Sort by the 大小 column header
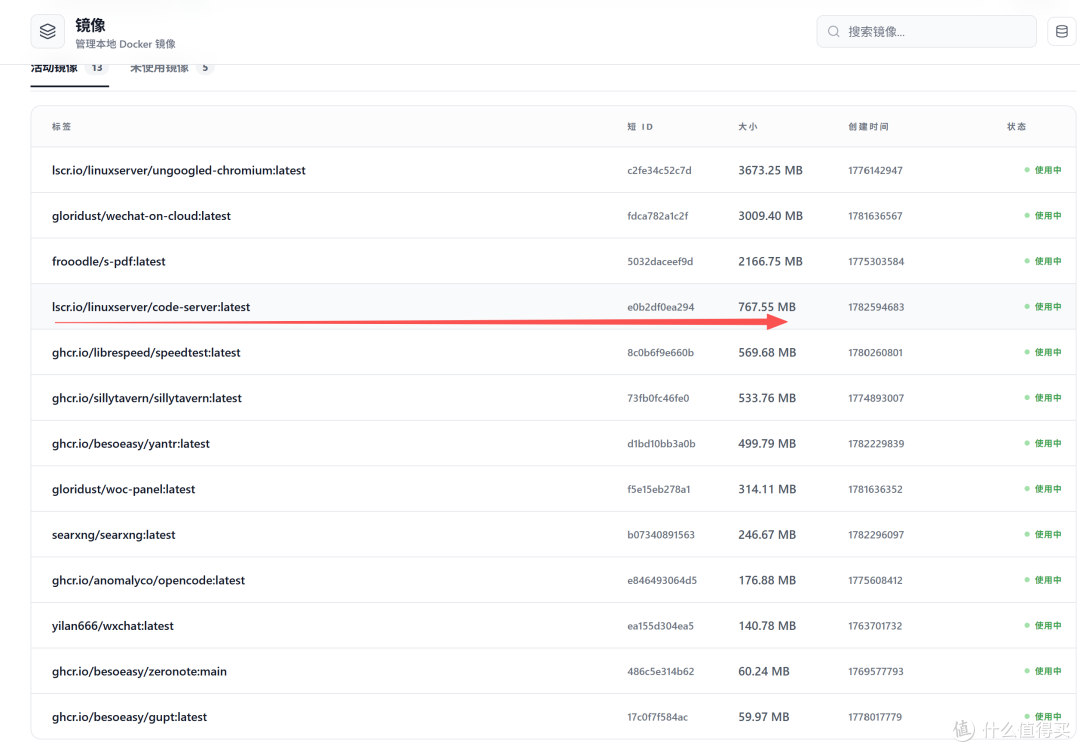 (x=747, y=127)
